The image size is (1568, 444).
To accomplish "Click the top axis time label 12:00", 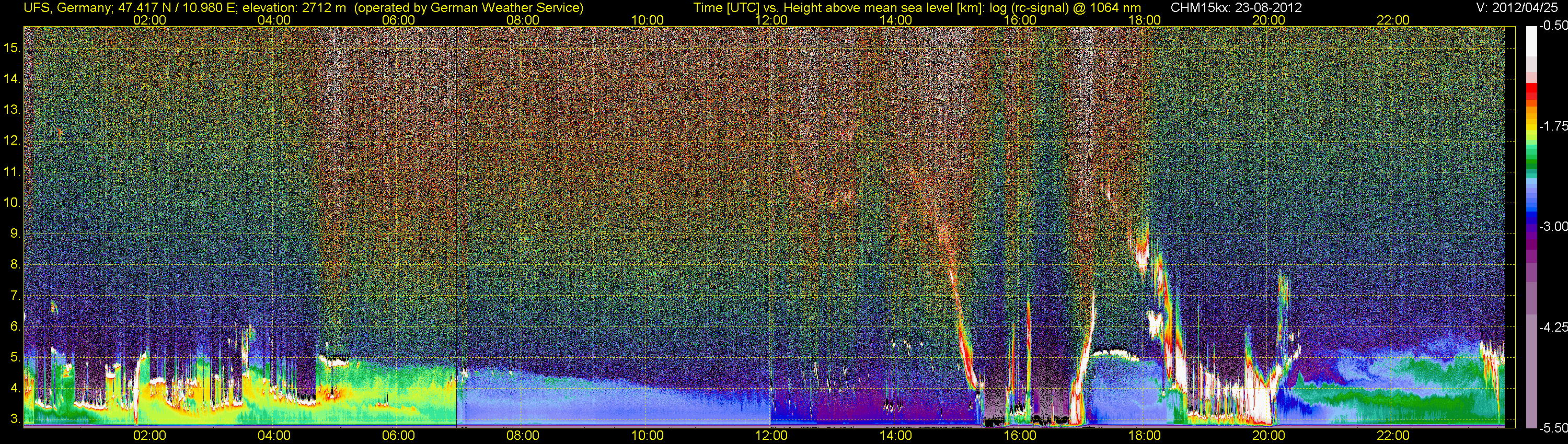I will coord(771,20).
